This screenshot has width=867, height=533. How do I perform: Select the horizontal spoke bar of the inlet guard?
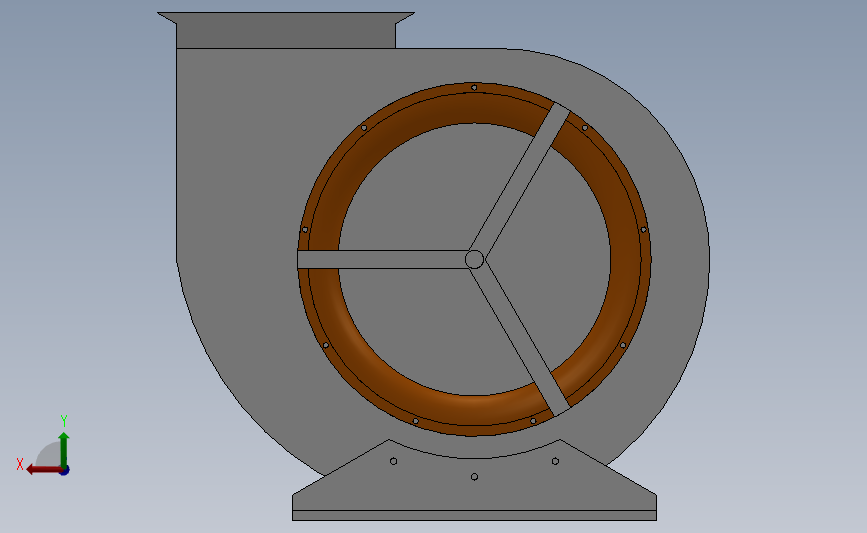pos(383,259)
